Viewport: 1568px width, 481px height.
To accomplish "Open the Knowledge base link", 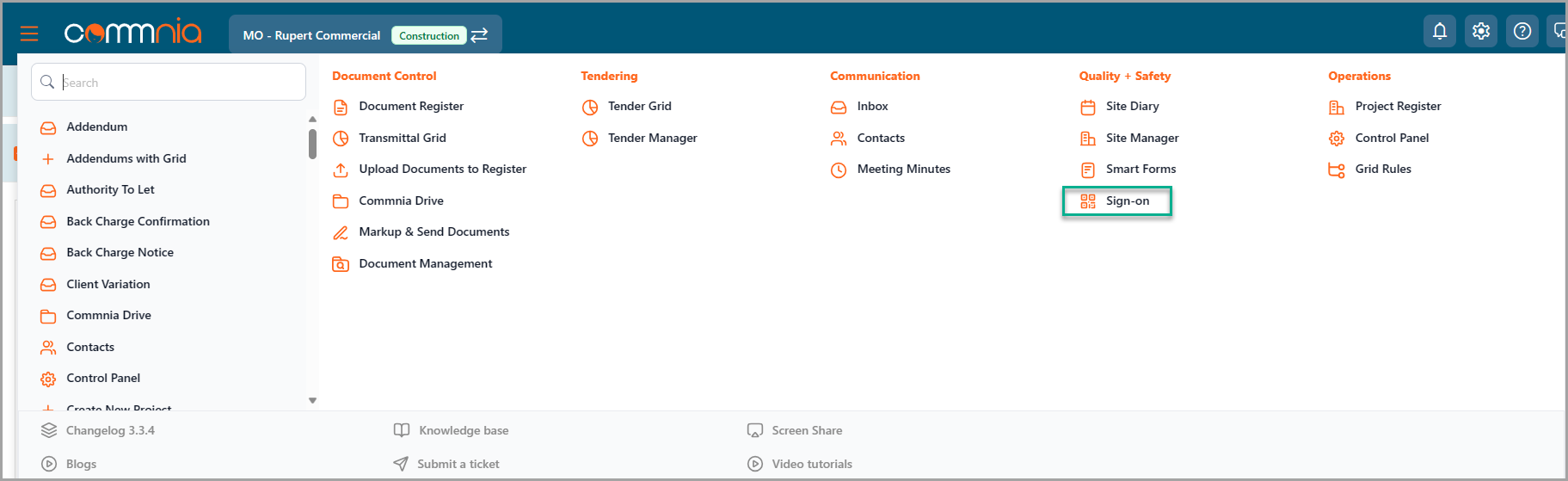I will pyautogui.click(x=463, y=431).
